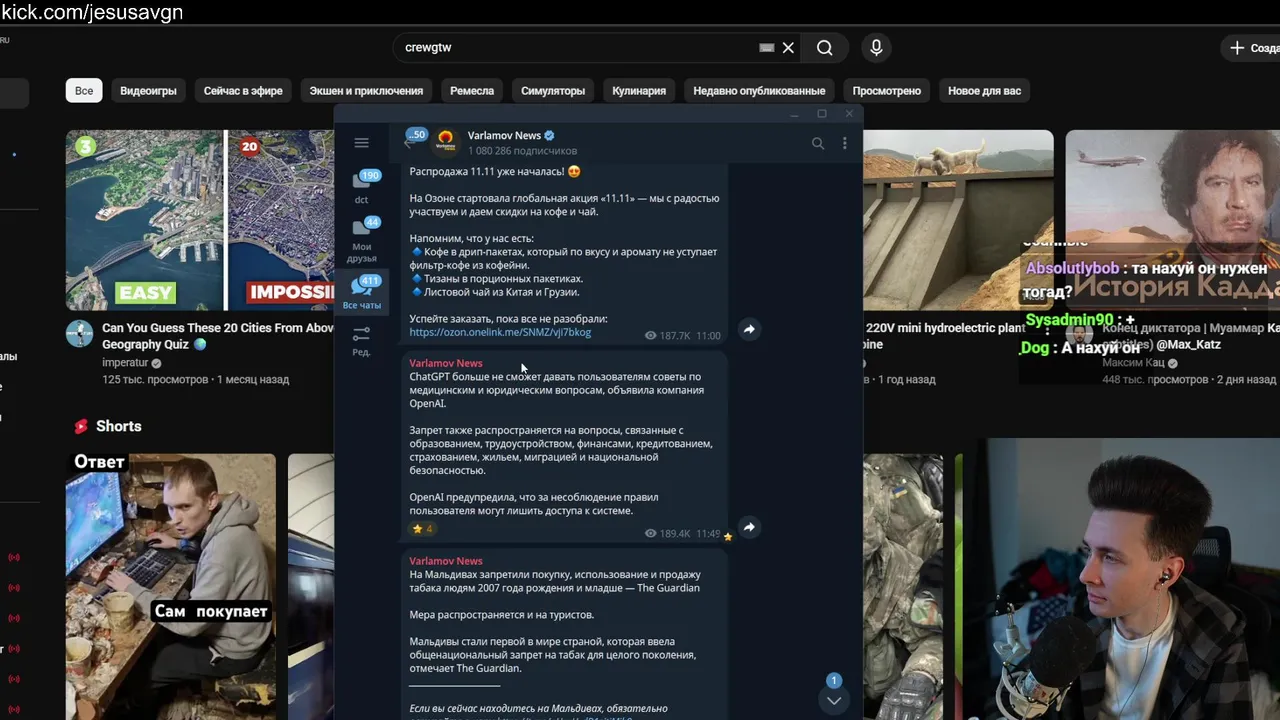Start YouTube voice search with microphone
The image size is (1280, 720).
[876, 47]
